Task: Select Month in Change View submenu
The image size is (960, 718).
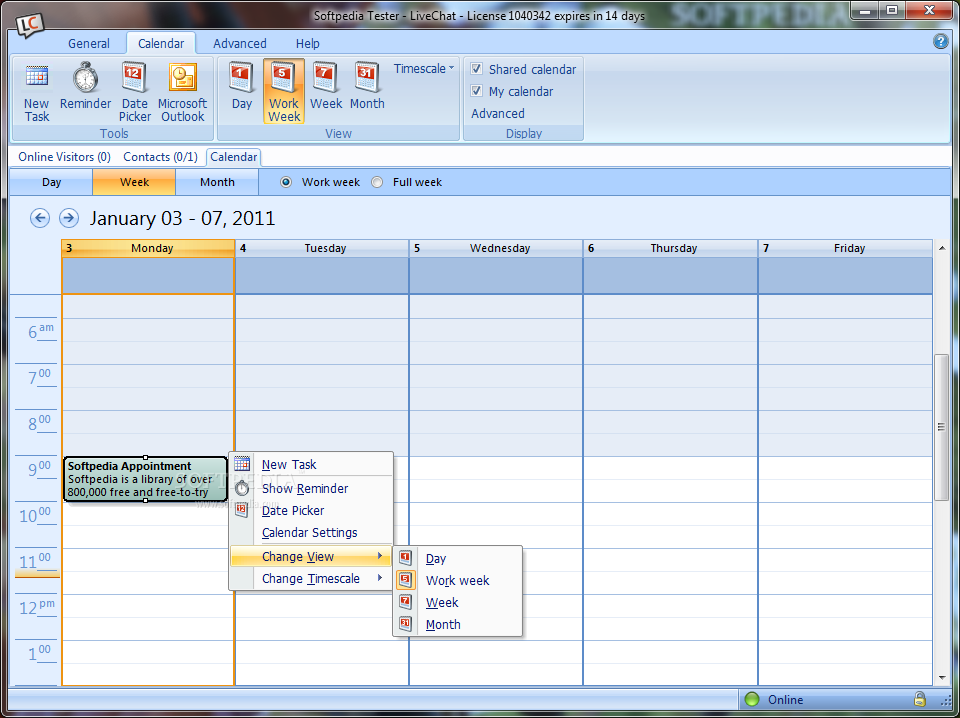Action: coord(457,624)
